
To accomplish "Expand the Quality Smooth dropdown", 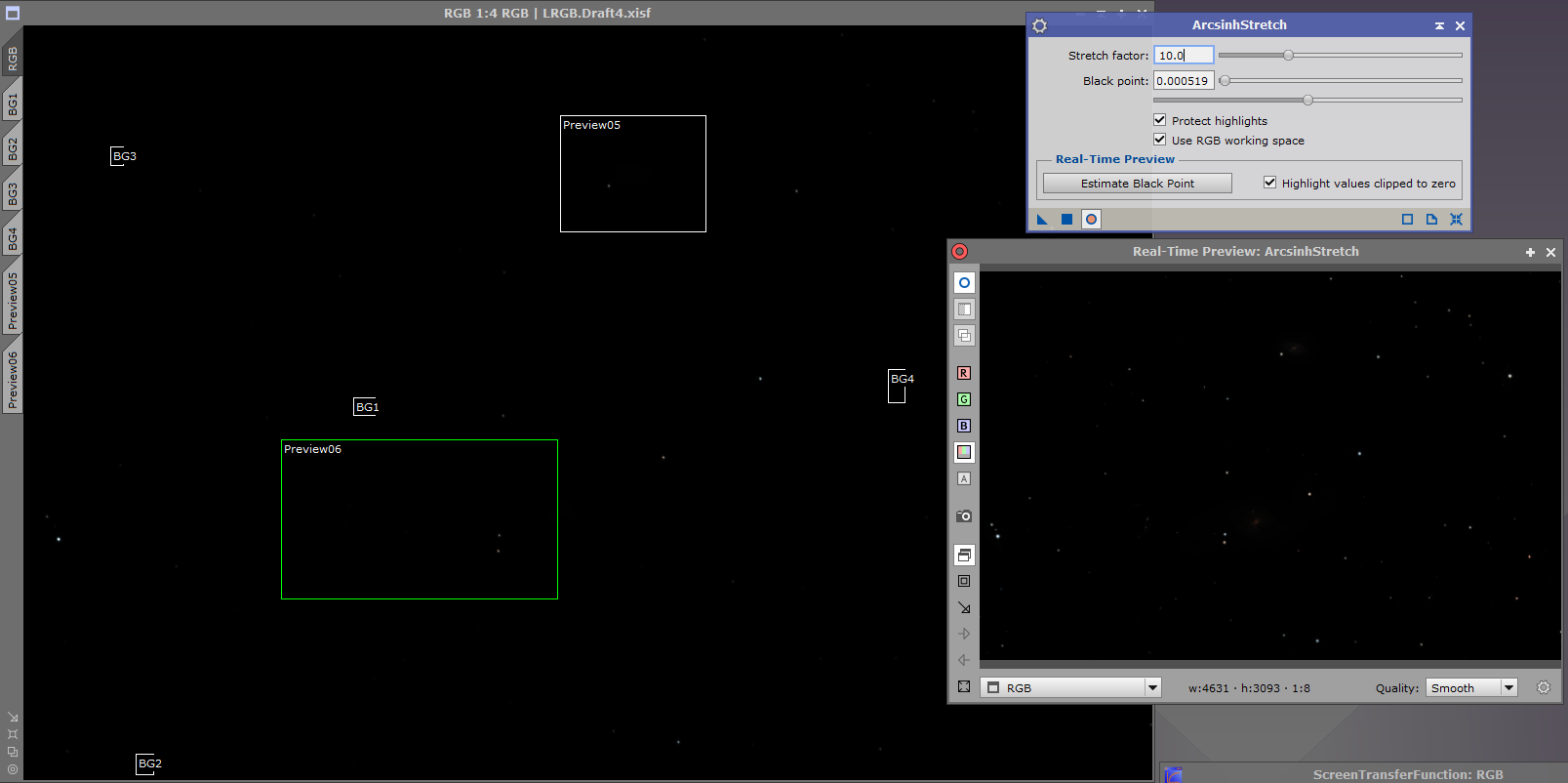I will tap(1508, 687).
